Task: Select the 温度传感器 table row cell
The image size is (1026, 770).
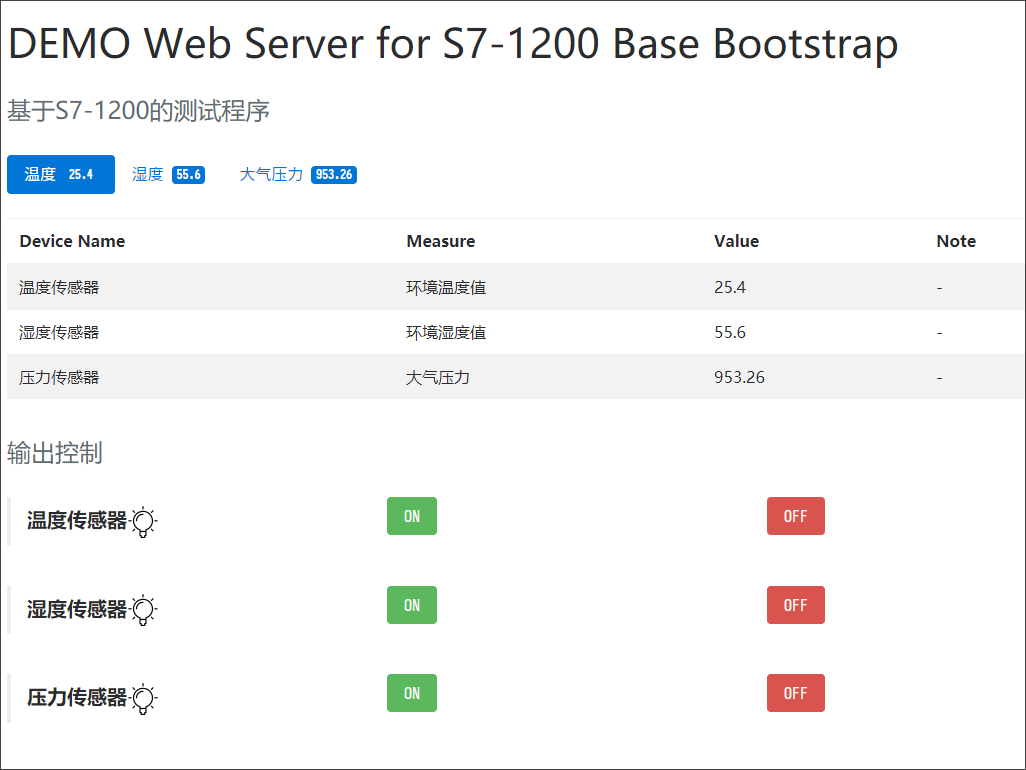Action: [59, 287]
